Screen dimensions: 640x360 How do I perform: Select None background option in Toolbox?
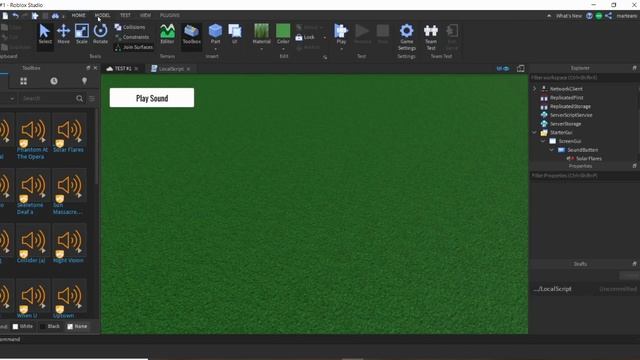(x=78, y=327)
